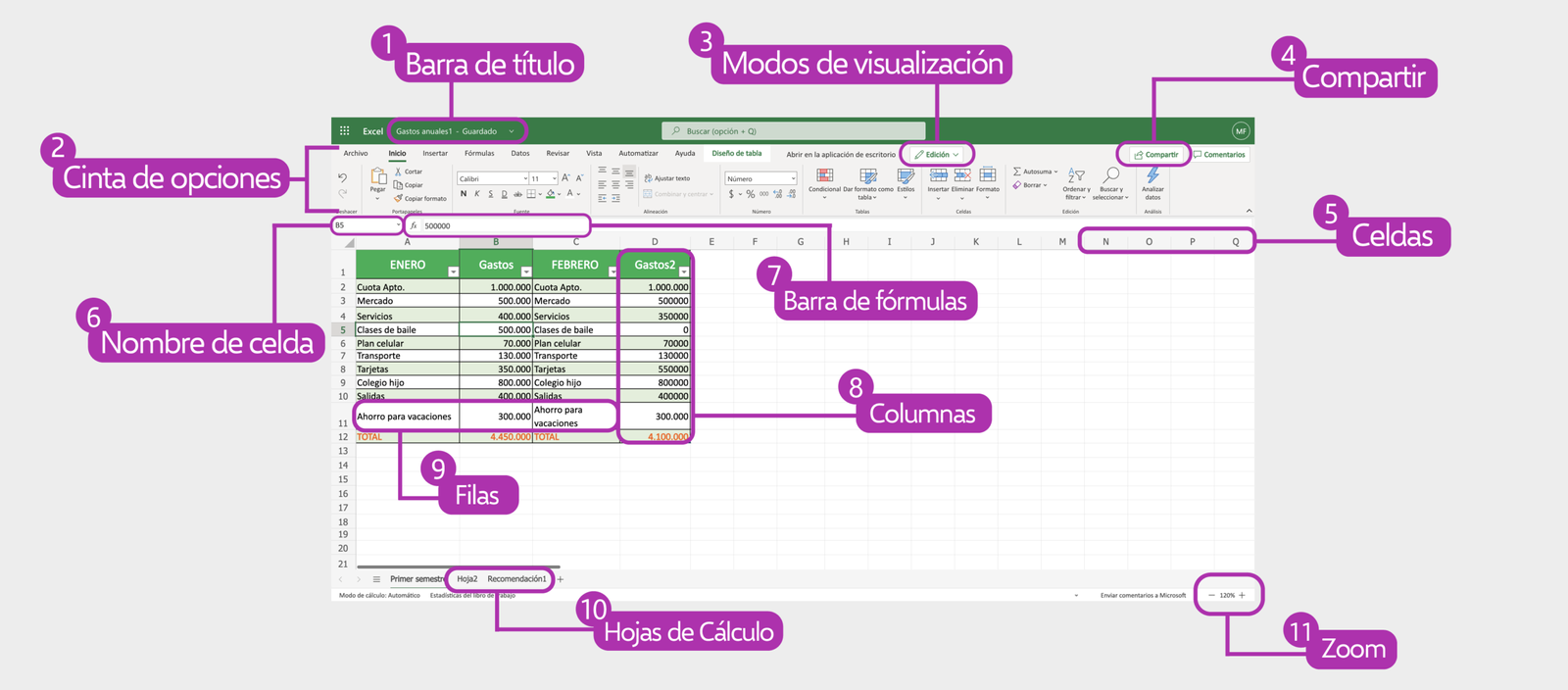
Task: Toggle bold with the N button
Action: (x=464, y=194)
